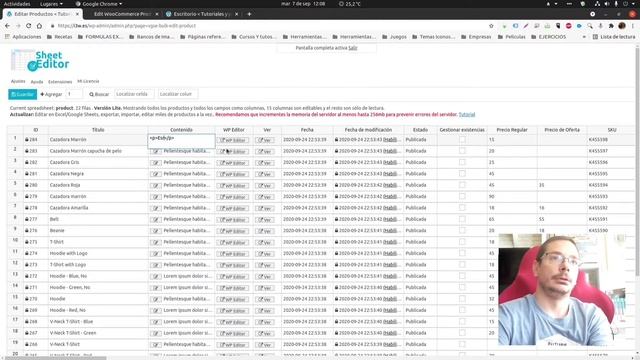Image resolution: width=640 pixels, height=360 pixels.
Task: Open WP Editor for T-Shirt with Logo
Action: 233,265
